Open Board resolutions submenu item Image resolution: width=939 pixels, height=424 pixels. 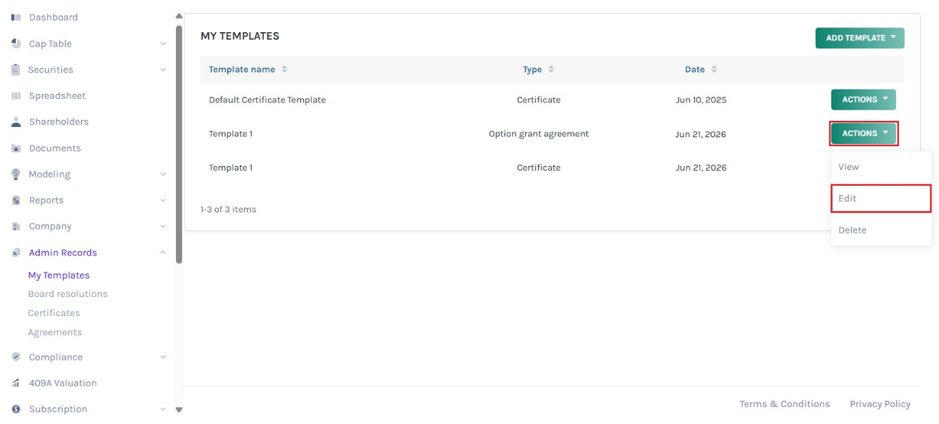[68, 294]
